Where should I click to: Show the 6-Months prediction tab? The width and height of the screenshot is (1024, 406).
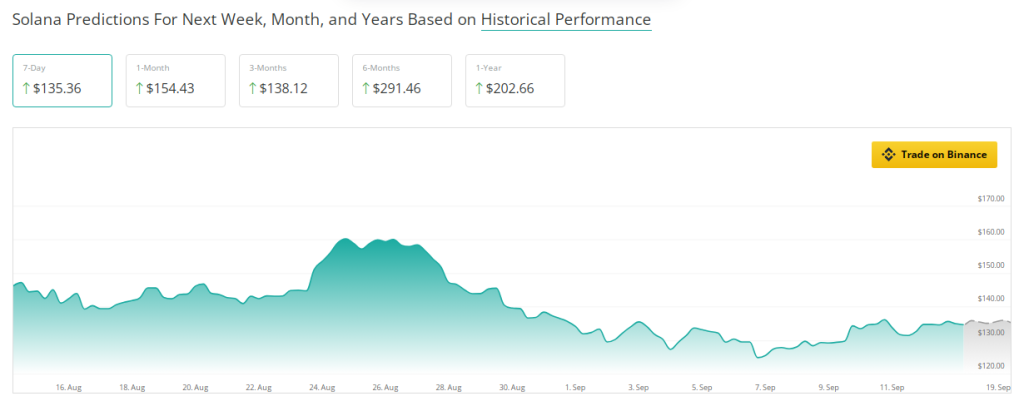401,80
